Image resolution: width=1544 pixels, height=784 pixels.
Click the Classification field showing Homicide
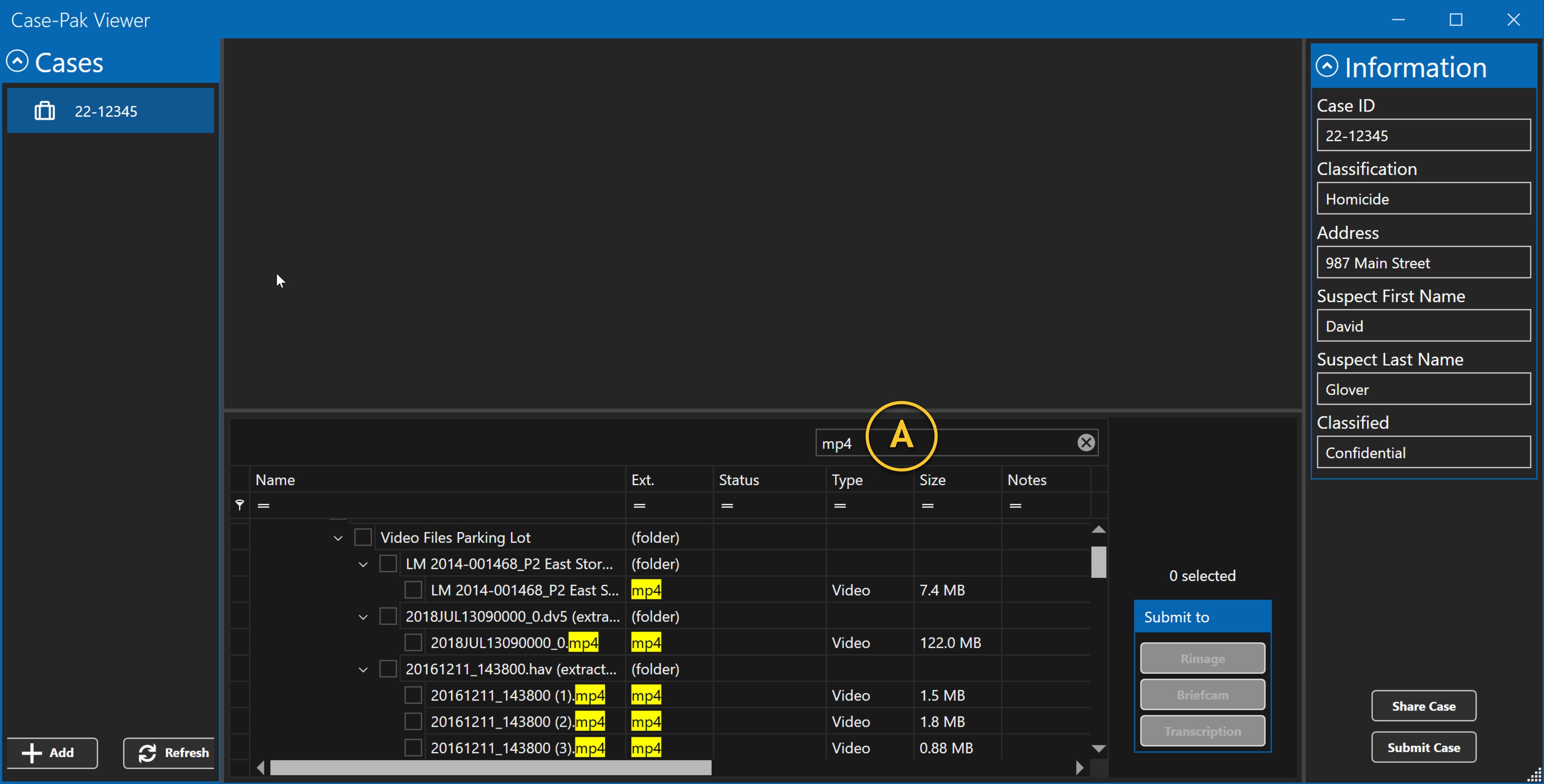1423,199
